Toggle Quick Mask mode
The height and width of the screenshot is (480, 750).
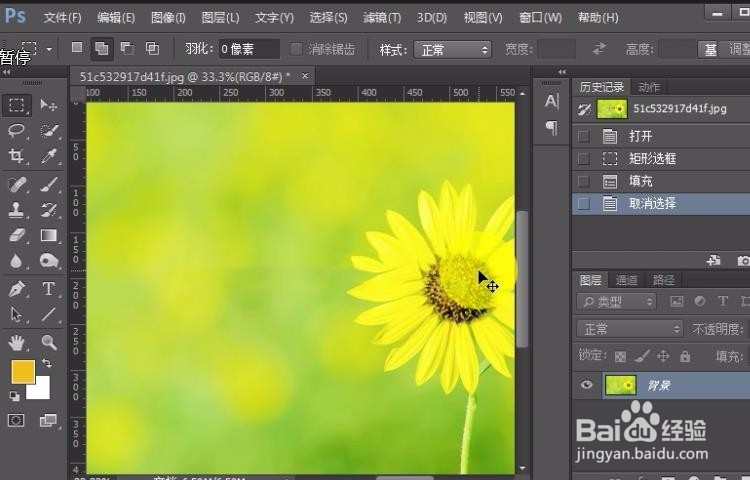16,420
